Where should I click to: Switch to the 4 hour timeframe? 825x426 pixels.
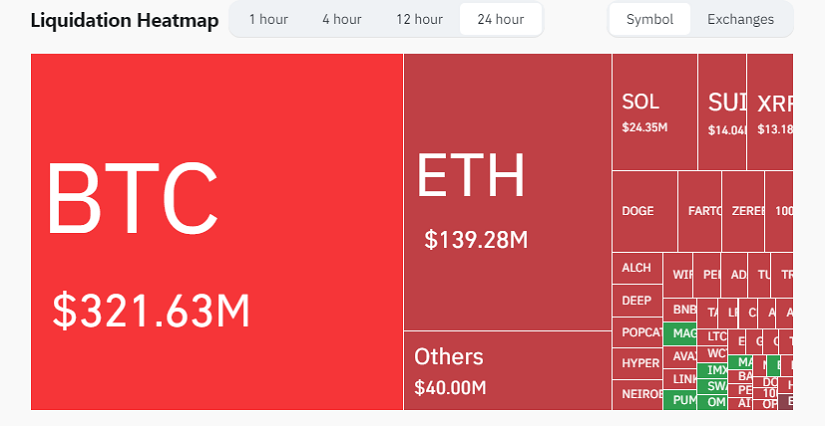point(342,20)
